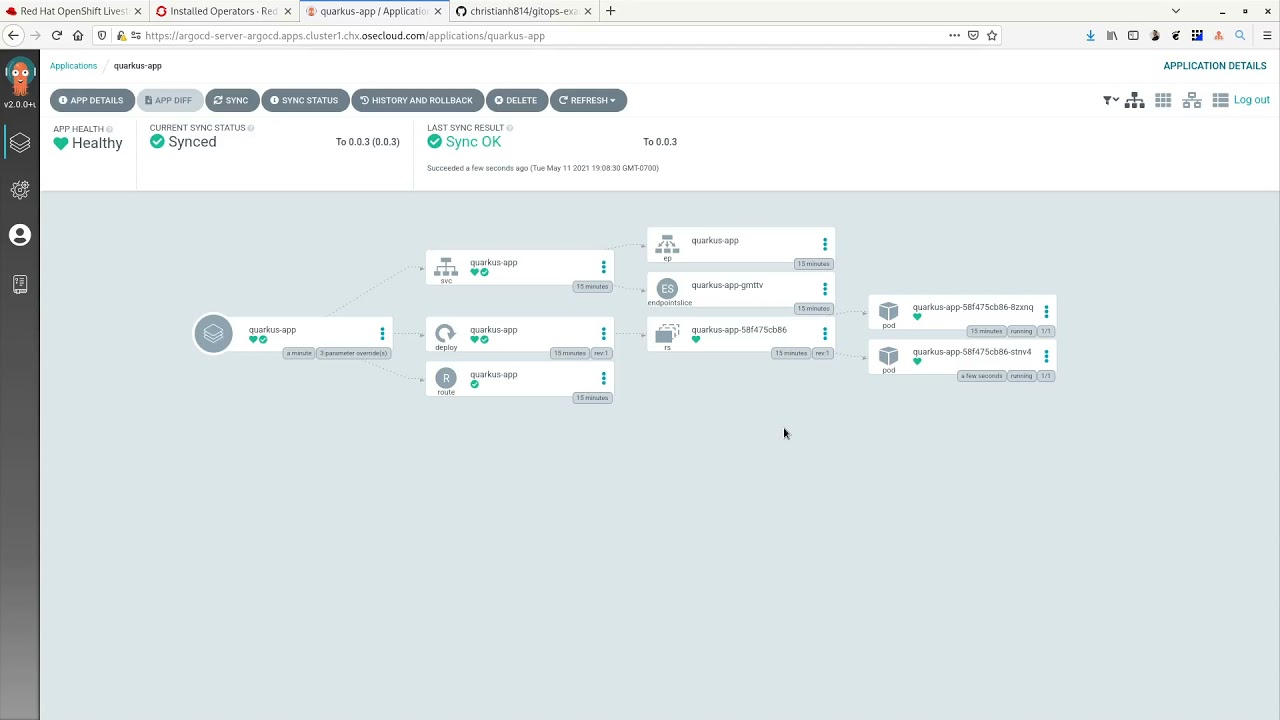1280x720 pixels.
Task: Click the Argo CD octopus logo
Action: tap(20, 77)
